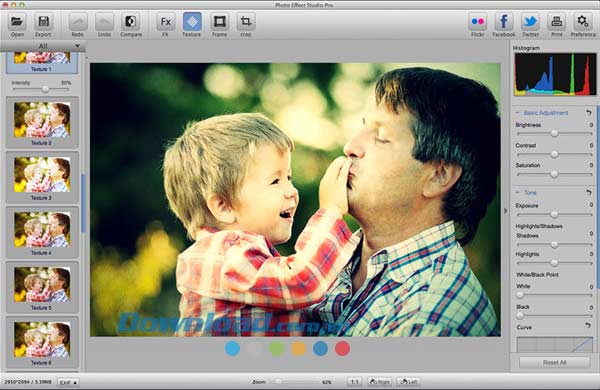Rotate image with the Left button
This screenshot has height=390, width=600.
408,382
